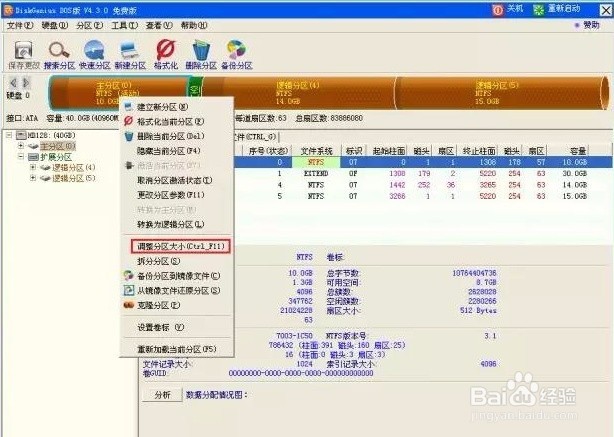614x437 pixels.
Task: Open the 硬盘 menu
Action: (54, 25)
